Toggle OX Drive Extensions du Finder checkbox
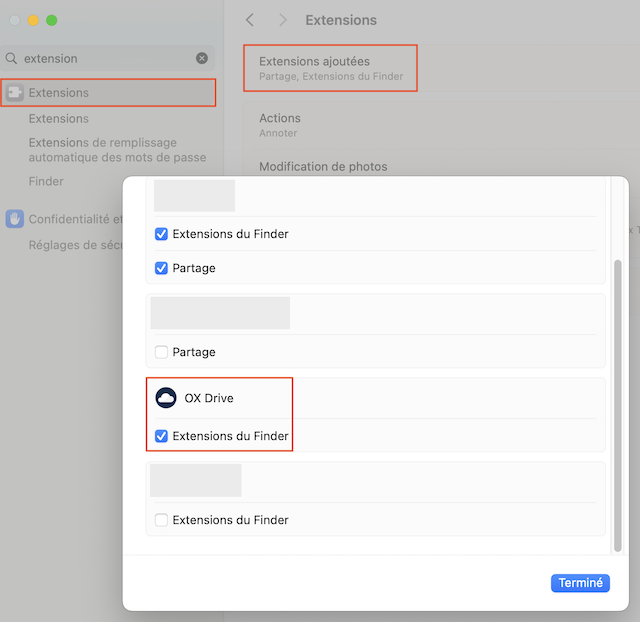640x622 pixels. pos(161,436)
